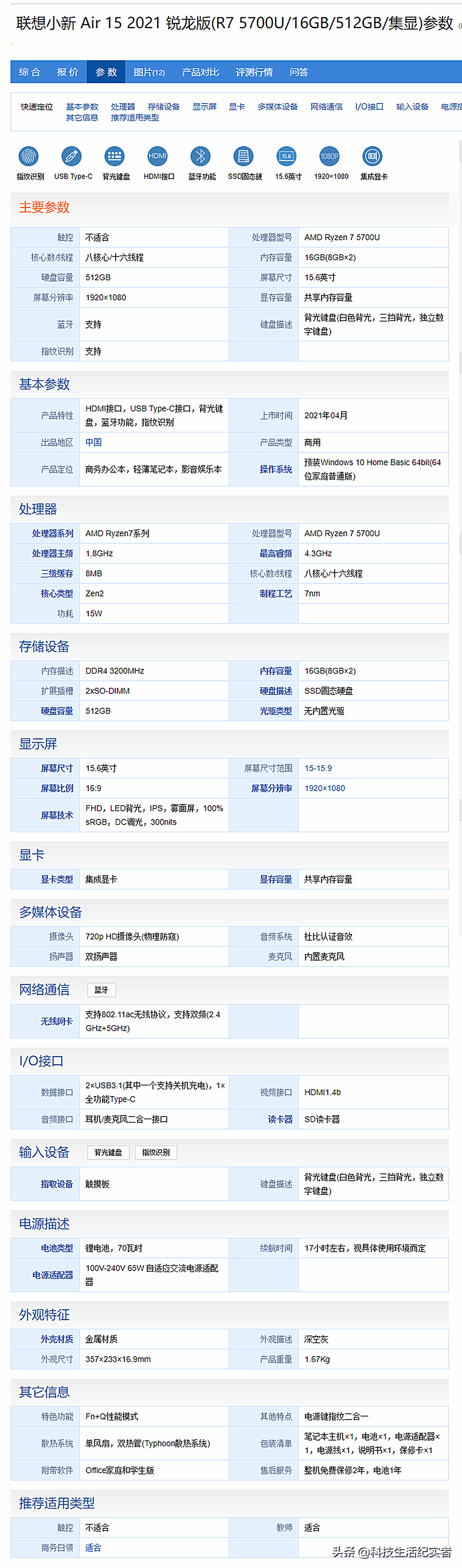Click the integrated graphics card icon
Image resolution: width=462 pixels, height=1568 pixels.
[x=373, y=157]
